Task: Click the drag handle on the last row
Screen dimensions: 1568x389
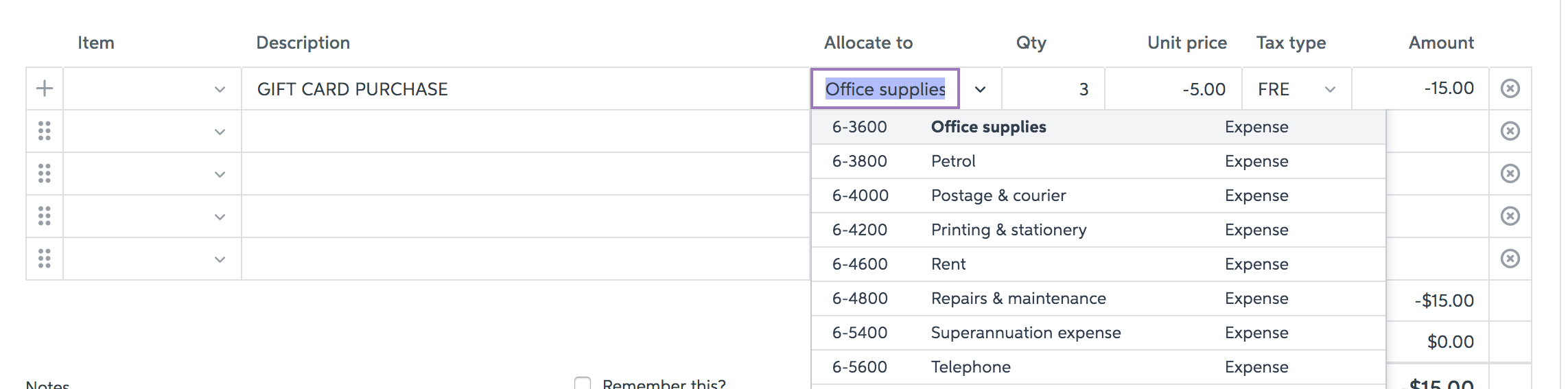Action: [45, 259]
